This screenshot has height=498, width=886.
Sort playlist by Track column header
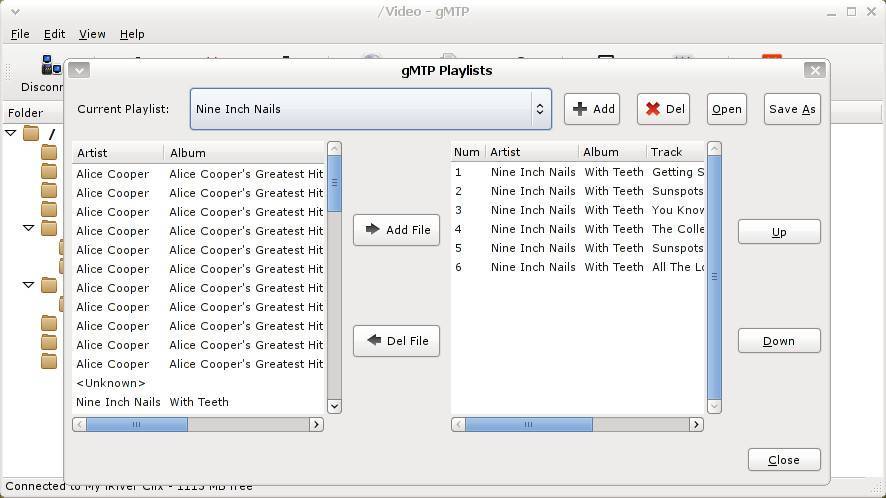pyautogui.click(x=675, y=152)
